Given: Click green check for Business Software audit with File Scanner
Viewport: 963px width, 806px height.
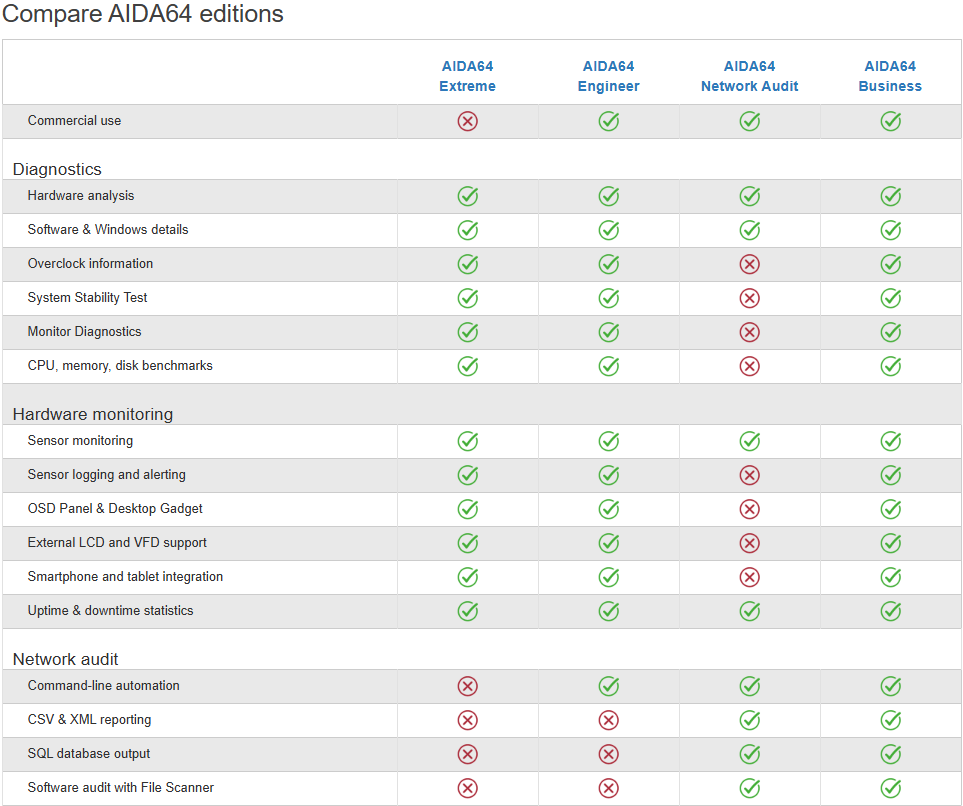Looking at the screenshot, I should pos(890,788).
